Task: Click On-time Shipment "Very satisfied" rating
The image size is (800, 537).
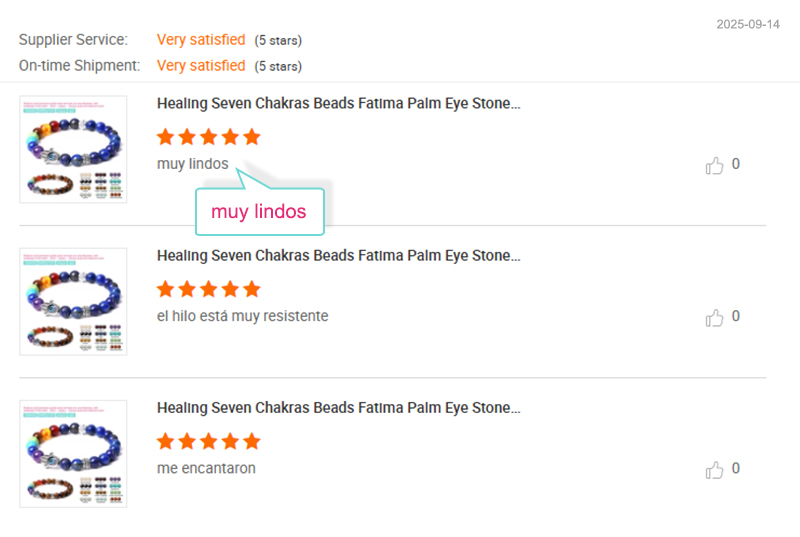Action: [x=201, y=66]
